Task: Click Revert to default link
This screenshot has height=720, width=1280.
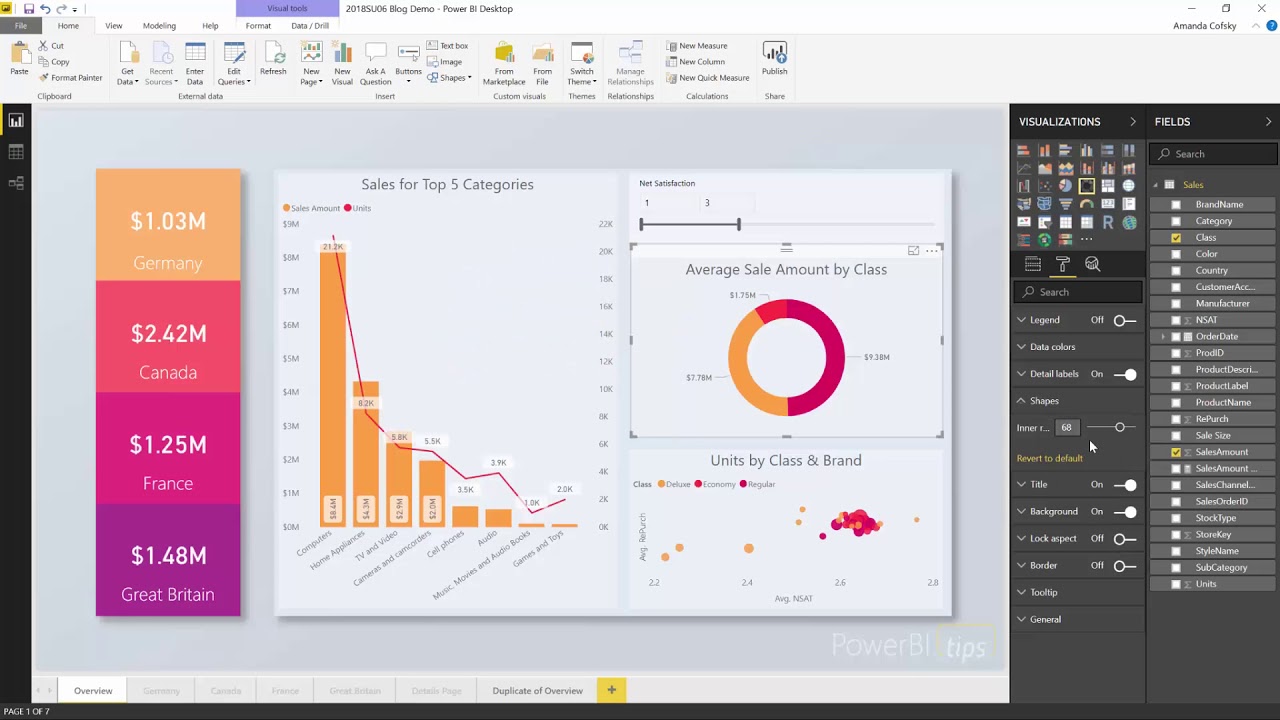Action: [x=1050, y=458]
